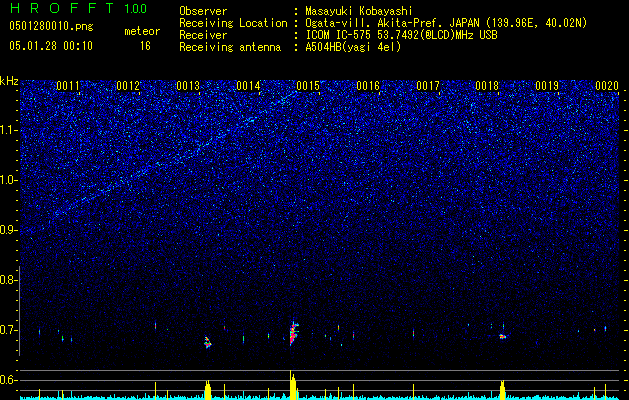Click the 0.7 kHz axis label
Image resolution: width=629 pixels, height=400 pixels.
pos(8,330)
